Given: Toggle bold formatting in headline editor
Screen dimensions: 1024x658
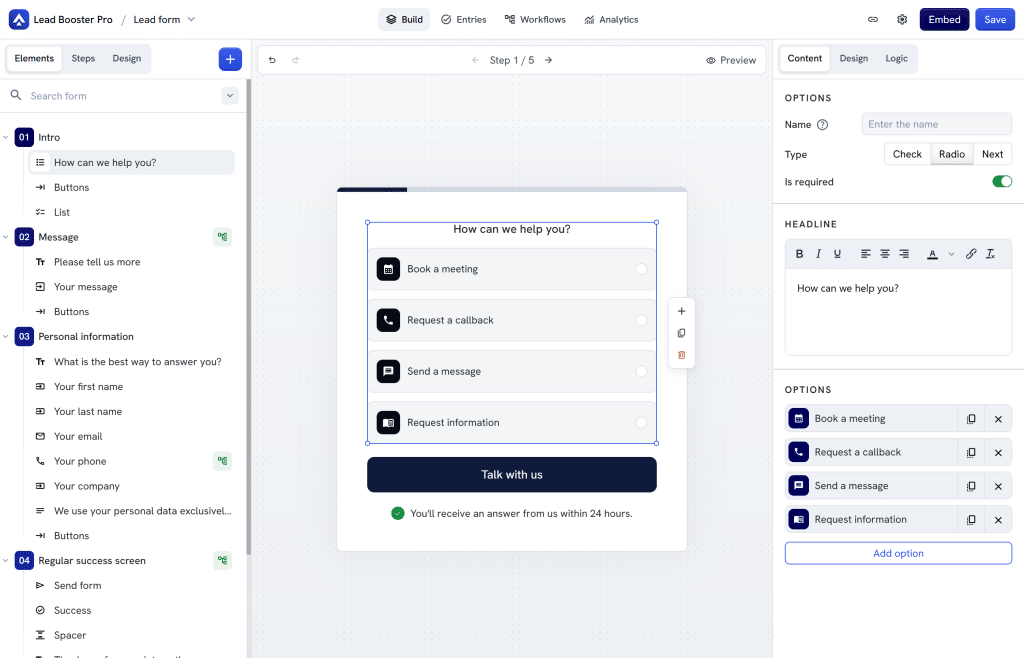Looking at the screenshot, I should tap(799, 254).
